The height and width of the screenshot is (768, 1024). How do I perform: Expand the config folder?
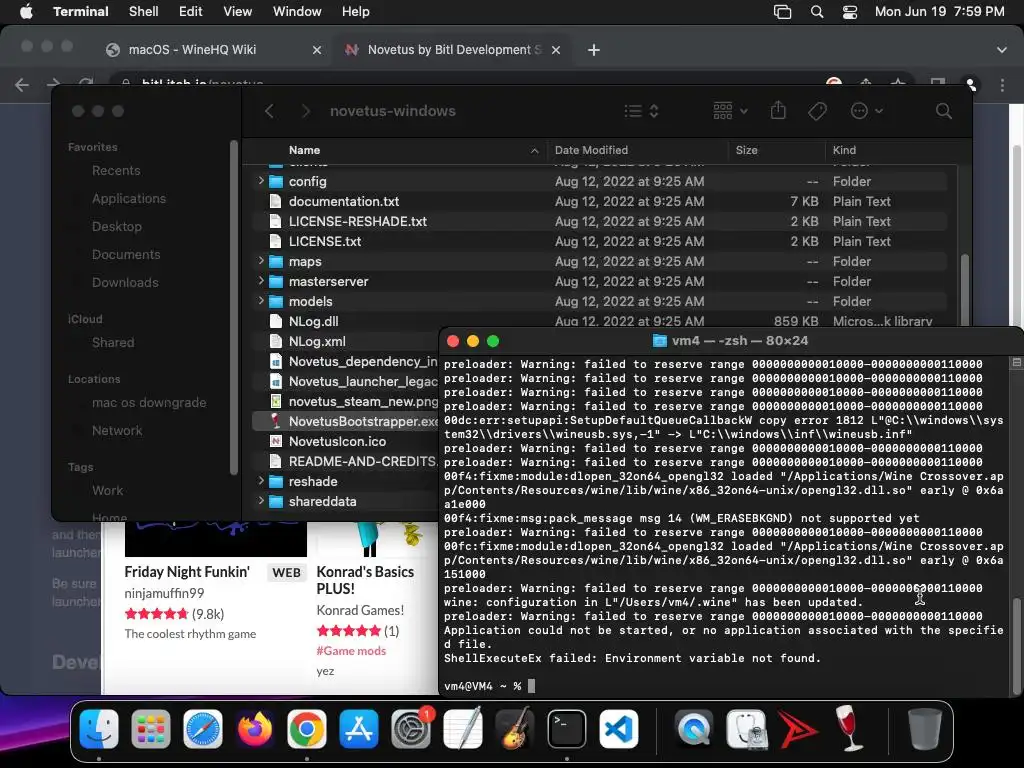click(261, 181)
